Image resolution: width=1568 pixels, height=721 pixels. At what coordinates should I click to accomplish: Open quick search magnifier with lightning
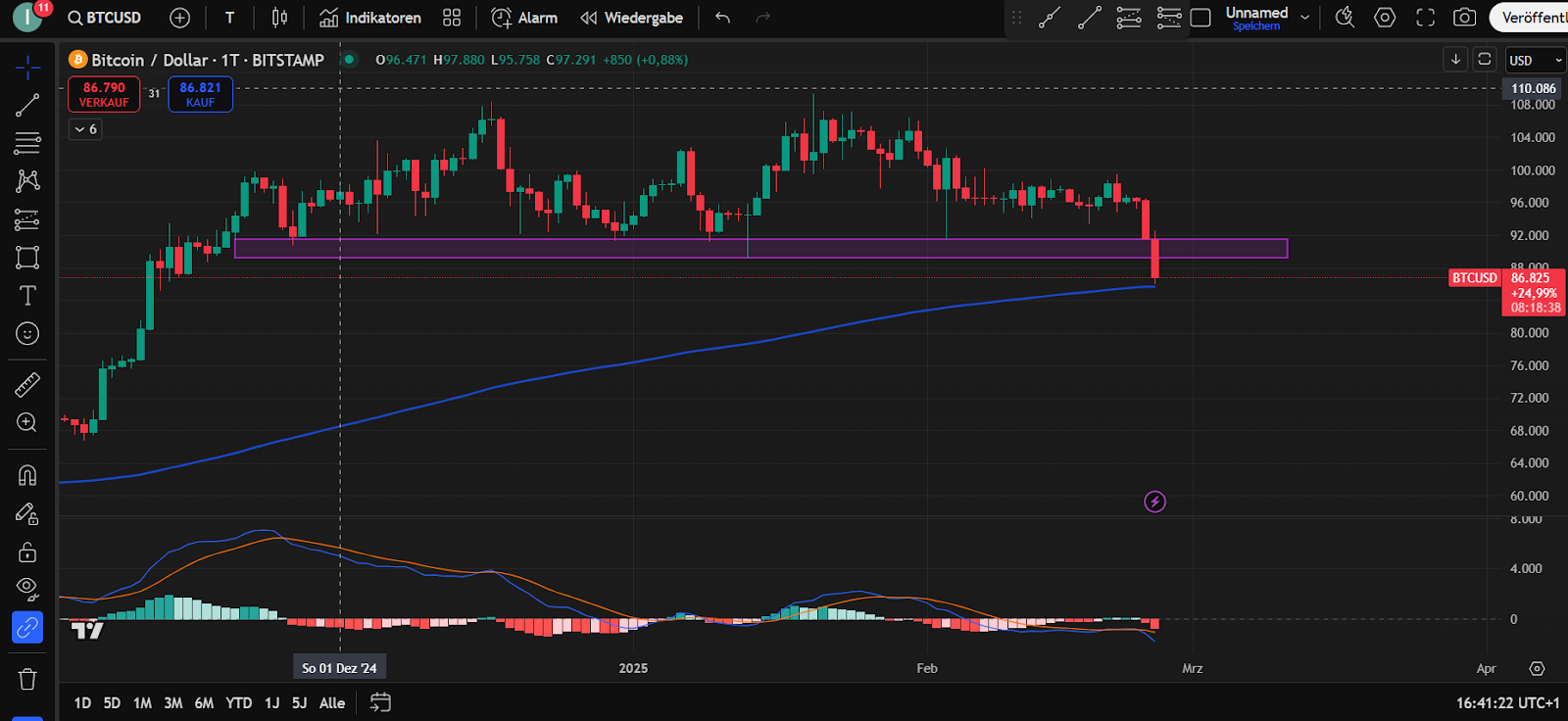coord(1345,18)
